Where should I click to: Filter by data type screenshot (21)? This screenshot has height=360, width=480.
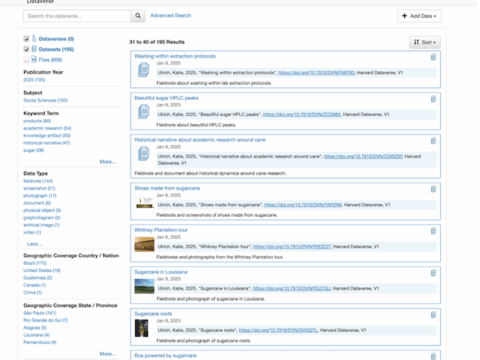coord(39,188)
